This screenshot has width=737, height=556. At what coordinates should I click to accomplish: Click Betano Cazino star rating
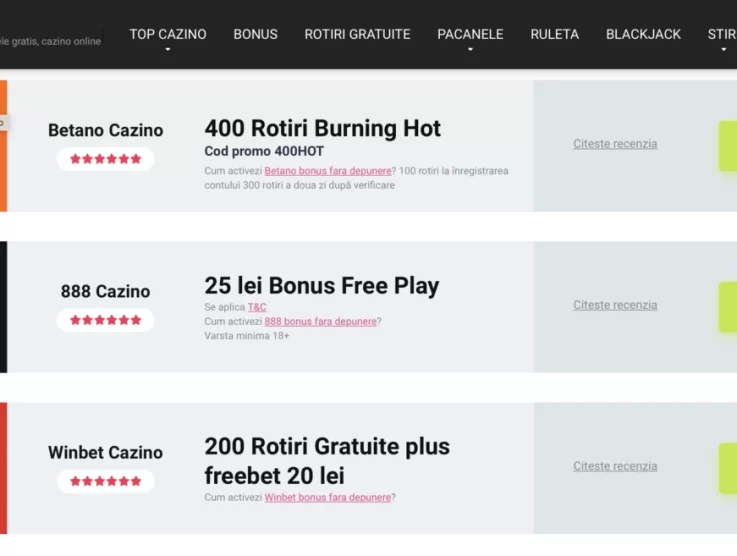point(106,159)
